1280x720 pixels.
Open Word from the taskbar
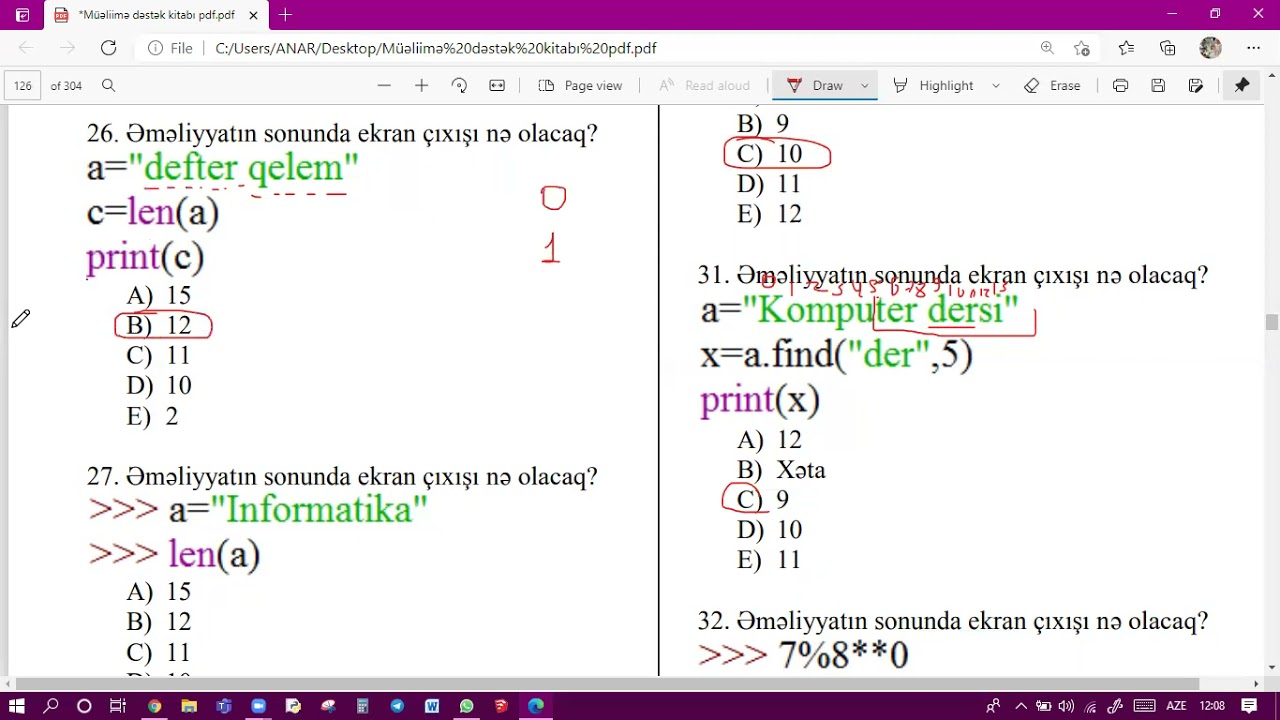(x=432, y=706)
